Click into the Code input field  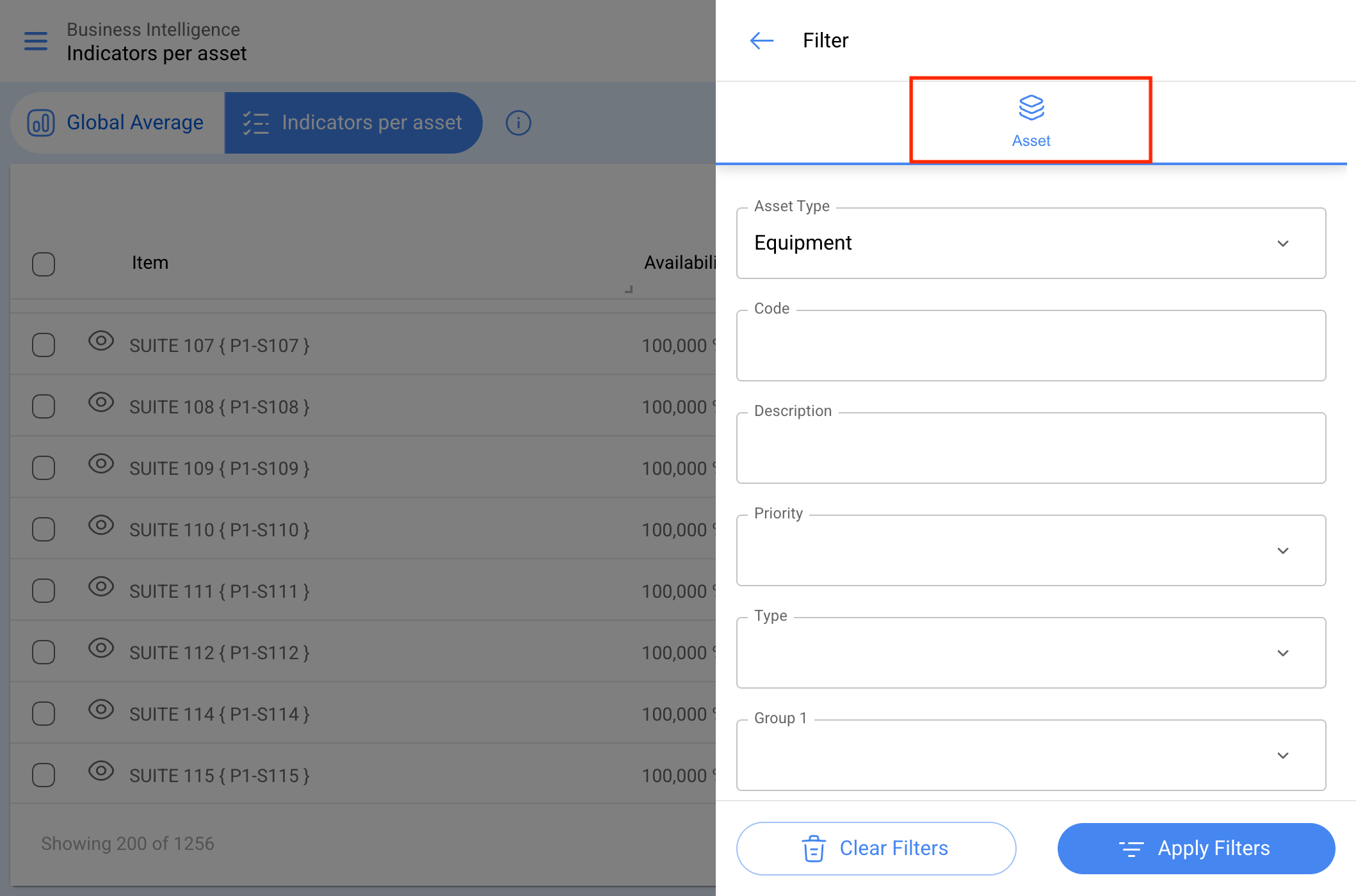pos(1031,346)
